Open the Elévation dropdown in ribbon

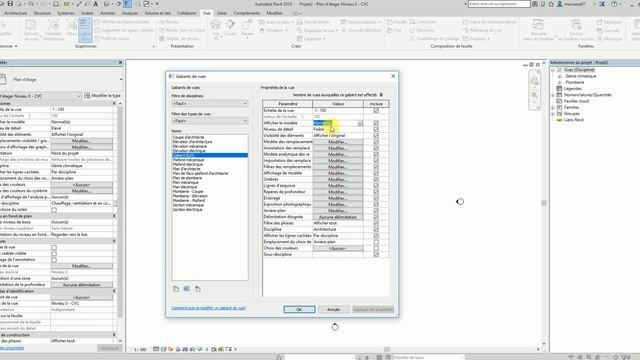(x=274, y=30)
